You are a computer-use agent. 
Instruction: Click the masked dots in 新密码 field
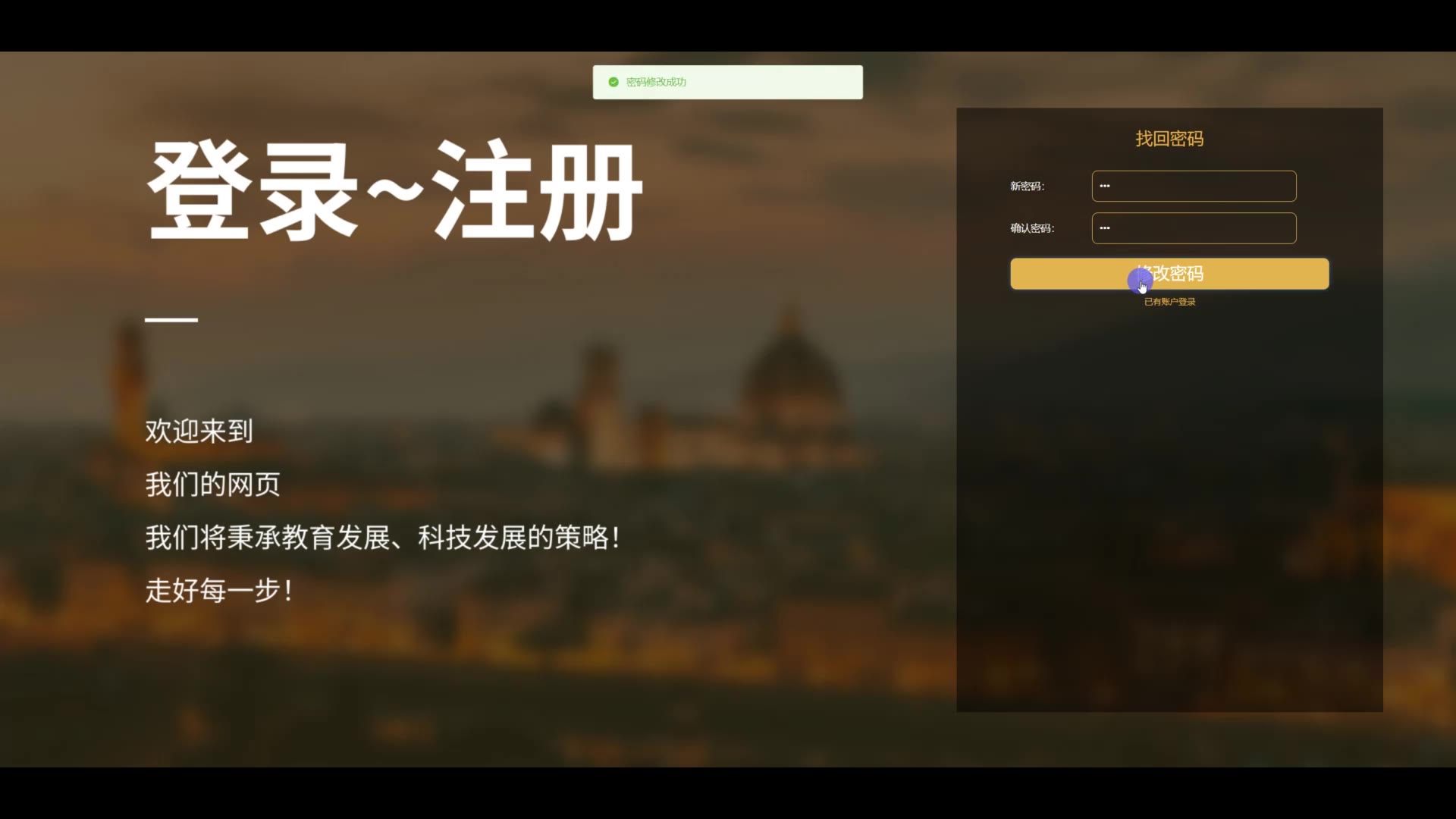(1105, 186)
